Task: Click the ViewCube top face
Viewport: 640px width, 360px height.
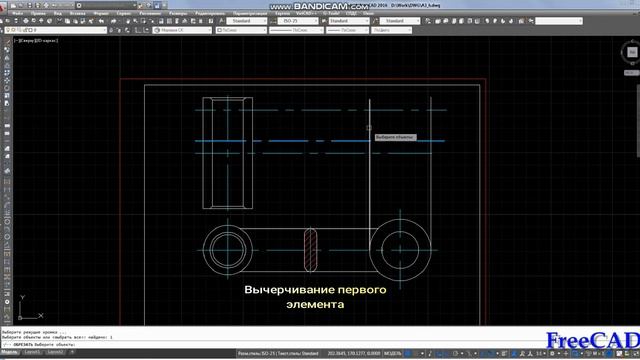Action: coord(632,52)
